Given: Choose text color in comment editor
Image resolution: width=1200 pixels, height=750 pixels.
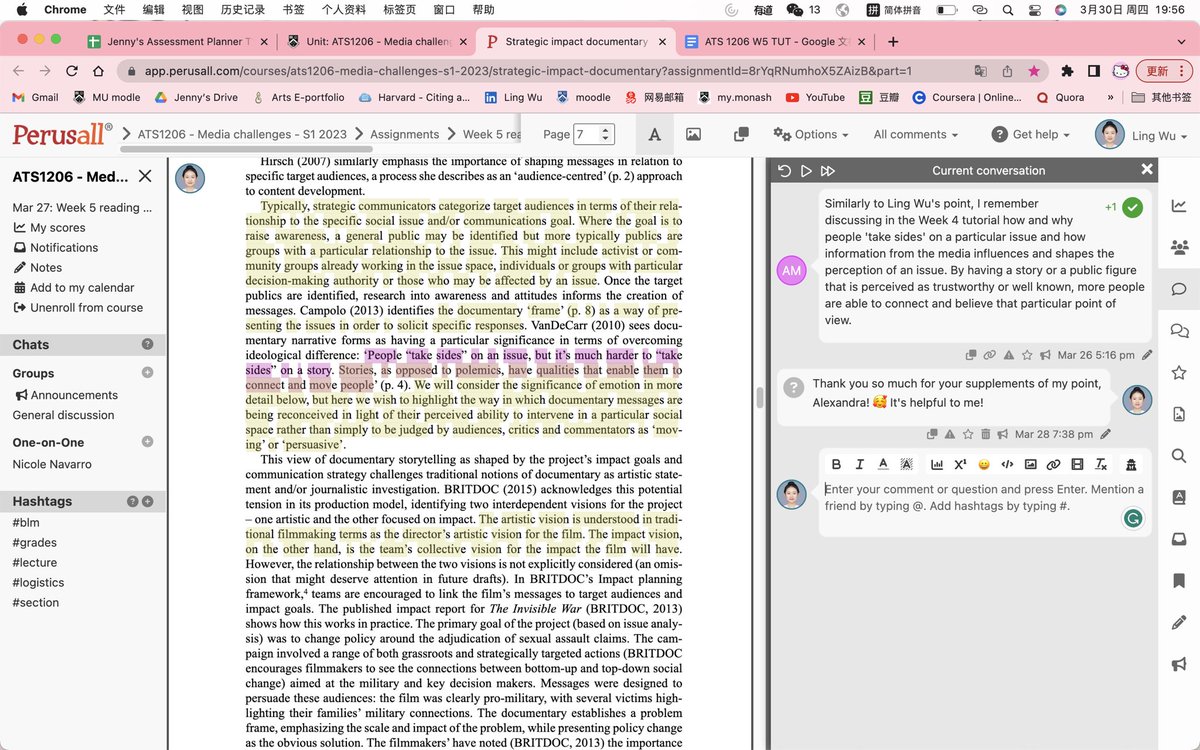Looking at the screenshot, I should pos(883,464).
